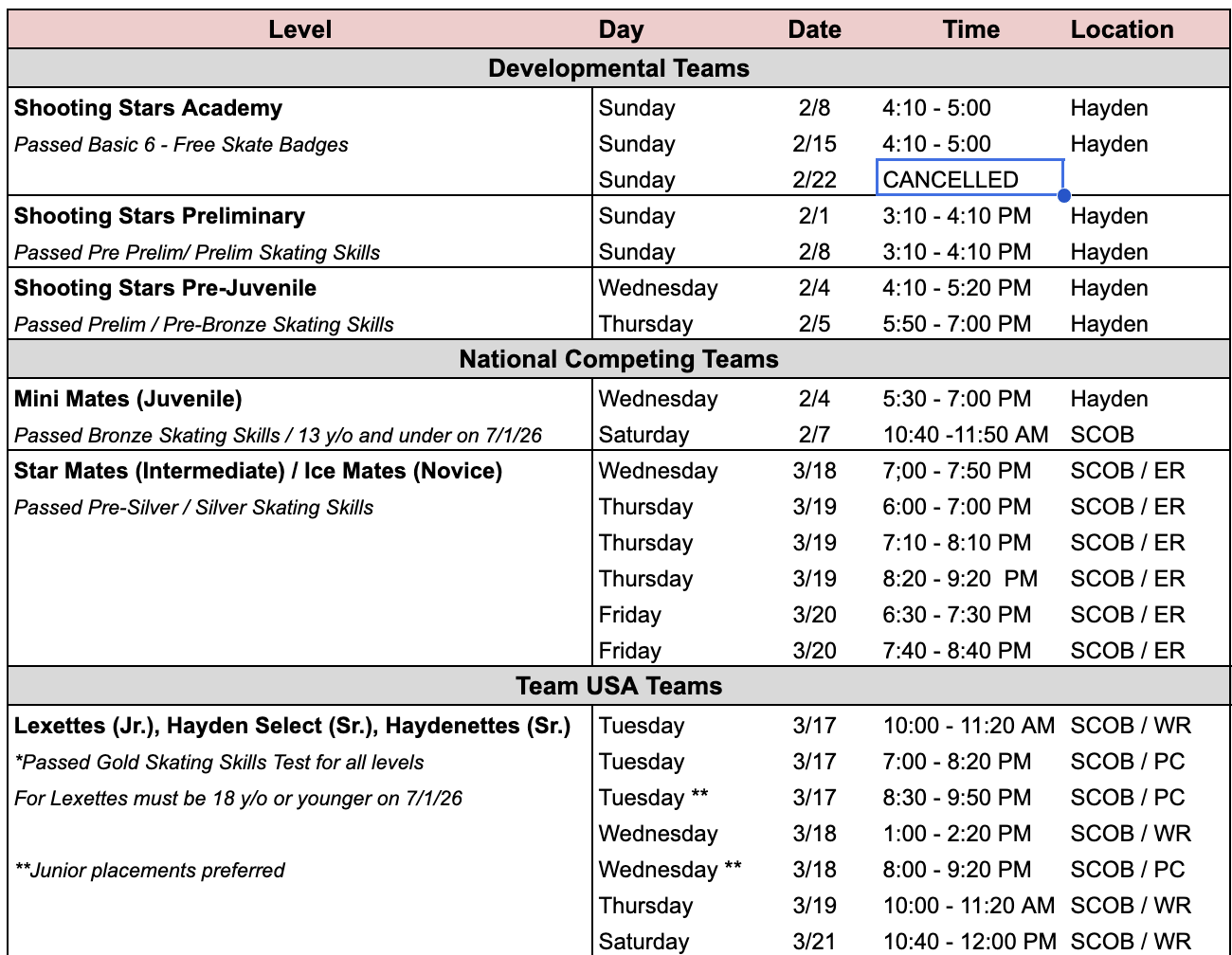The height and width of the screenshot is (955, 1232).
Task: Select the Level column header
Action: pyautogui.click(x=299, y=29)
